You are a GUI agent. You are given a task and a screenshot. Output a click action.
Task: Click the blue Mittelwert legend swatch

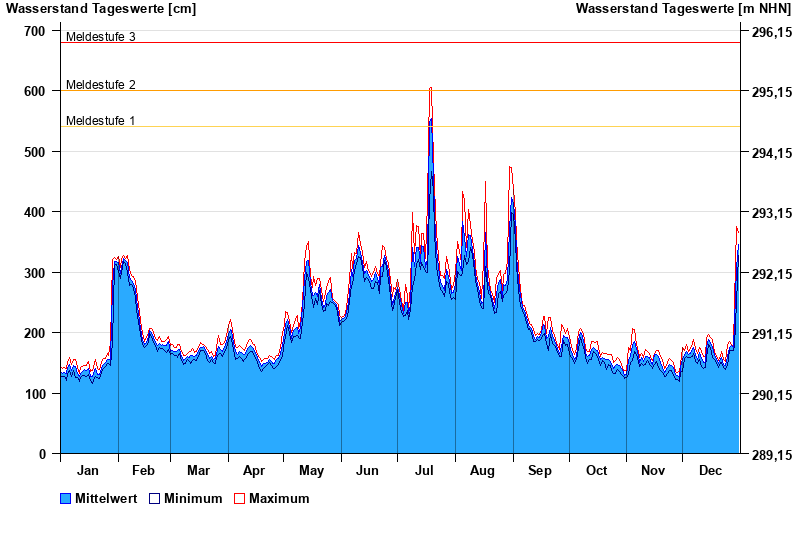click(66, 498)
